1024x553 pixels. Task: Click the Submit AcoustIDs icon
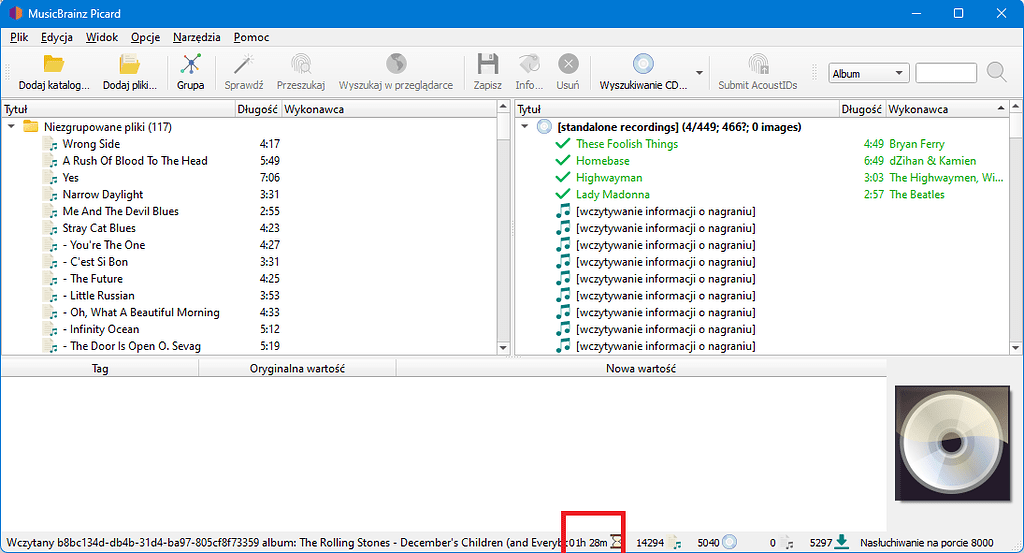click(758, 64)
